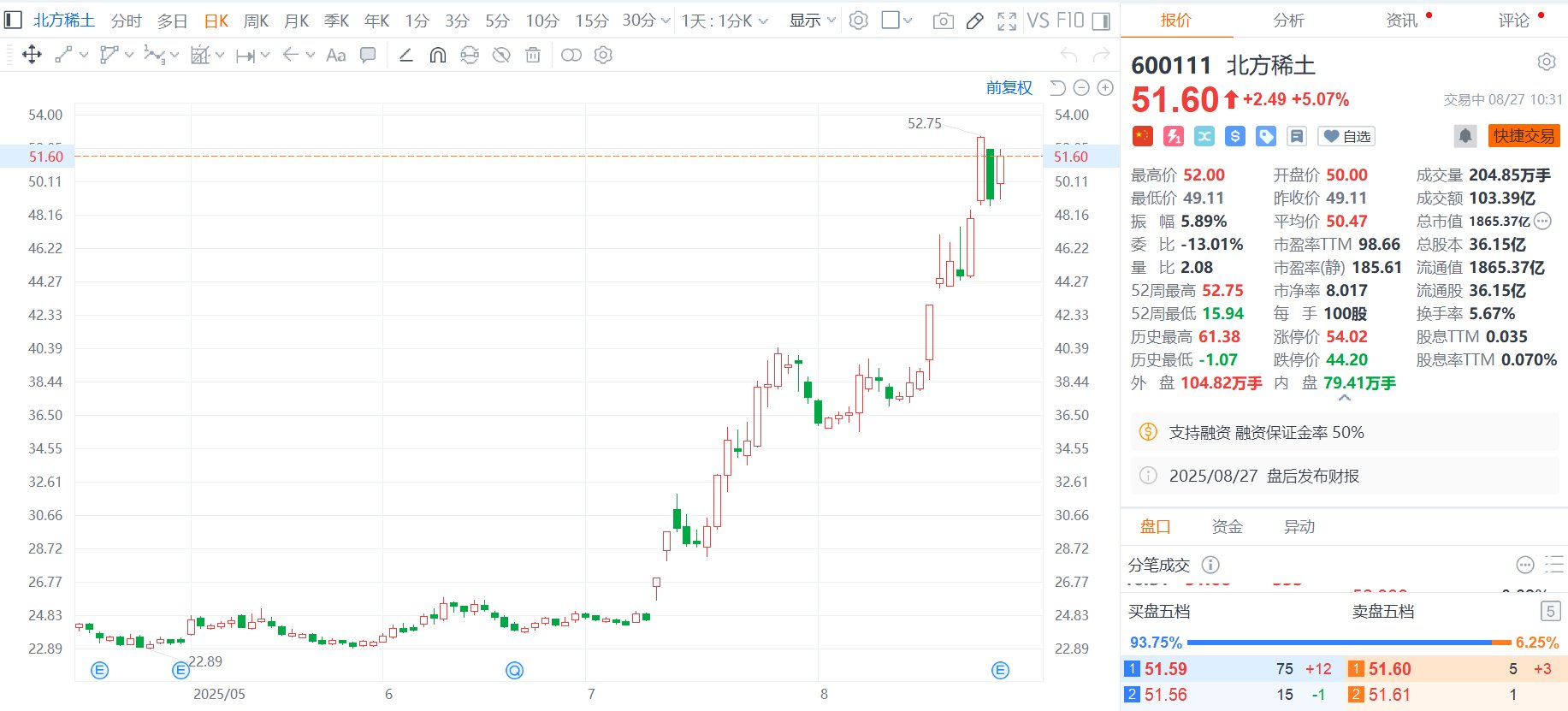The height and width of the screenshot is (711, 1568).
Task: Open the 资讯 news tab
Action: pyautogui.click(x=1401, y=20)
